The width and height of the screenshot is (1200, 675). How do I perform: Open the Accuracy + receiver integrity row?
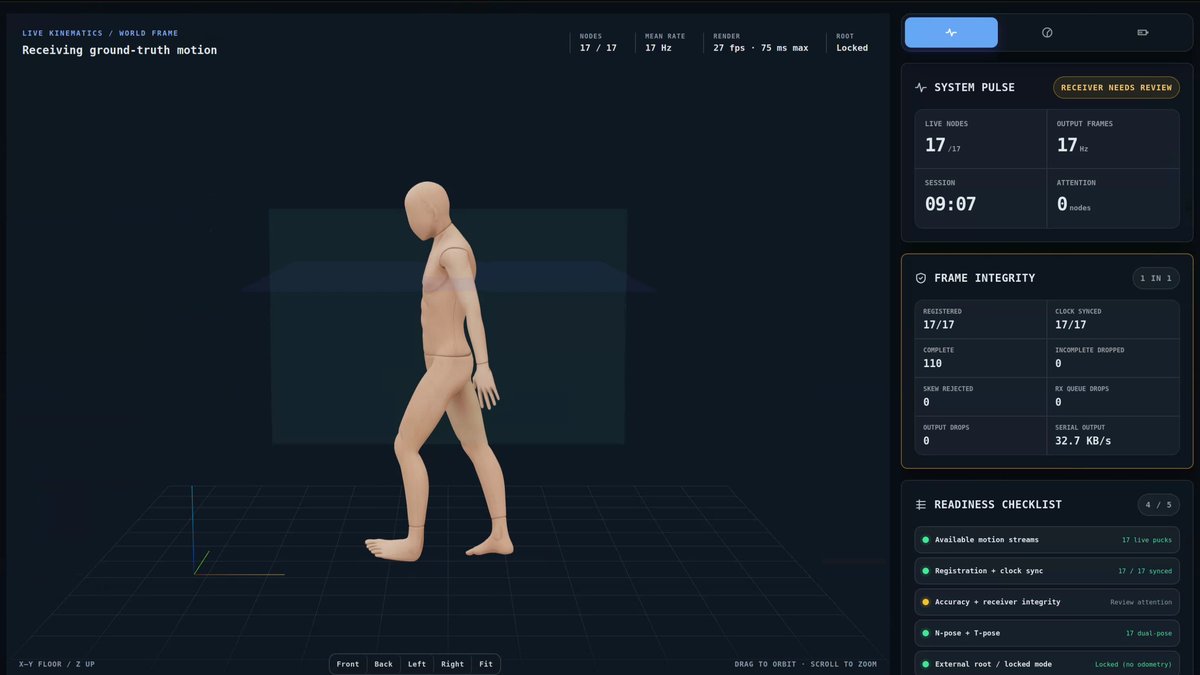[1047, 602]
